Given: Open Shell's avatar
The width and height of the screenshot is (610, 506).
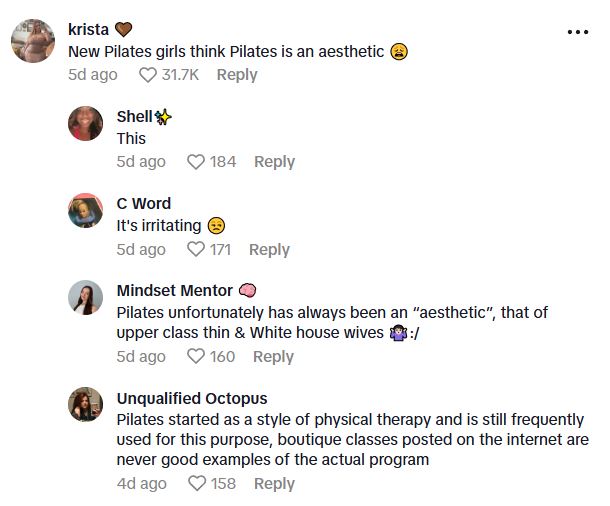Looking at the screenshot, I should point(86,124).
